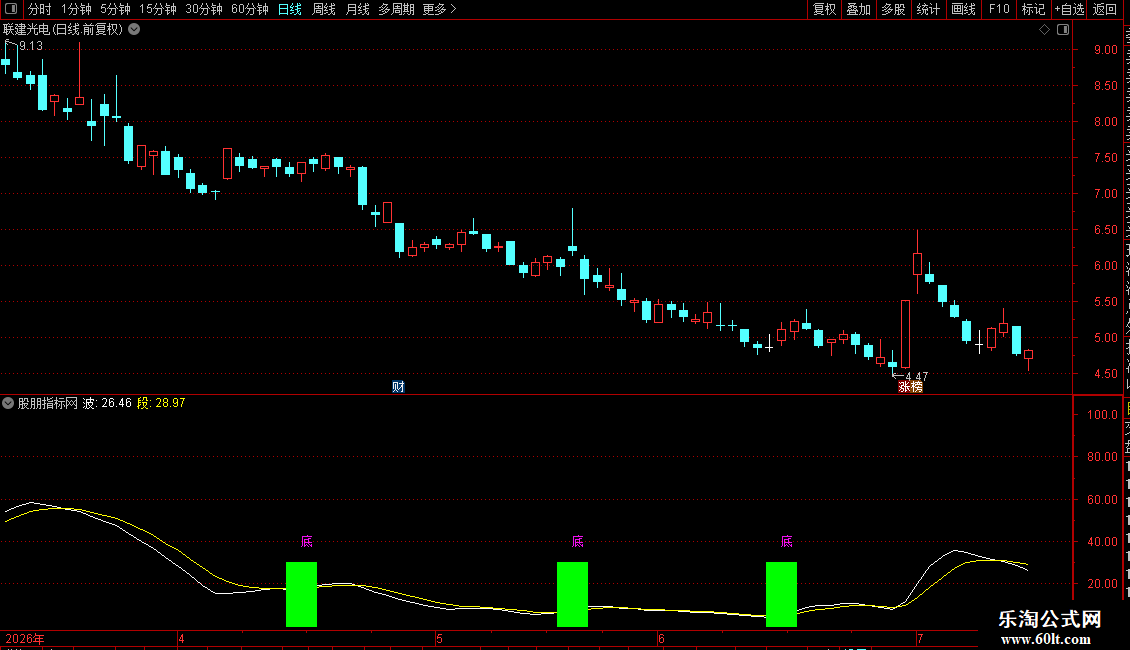Viewport: 1130px width, 650px height.
Task: Switch to 月线 monthly chart
Action: coord(357,9)
